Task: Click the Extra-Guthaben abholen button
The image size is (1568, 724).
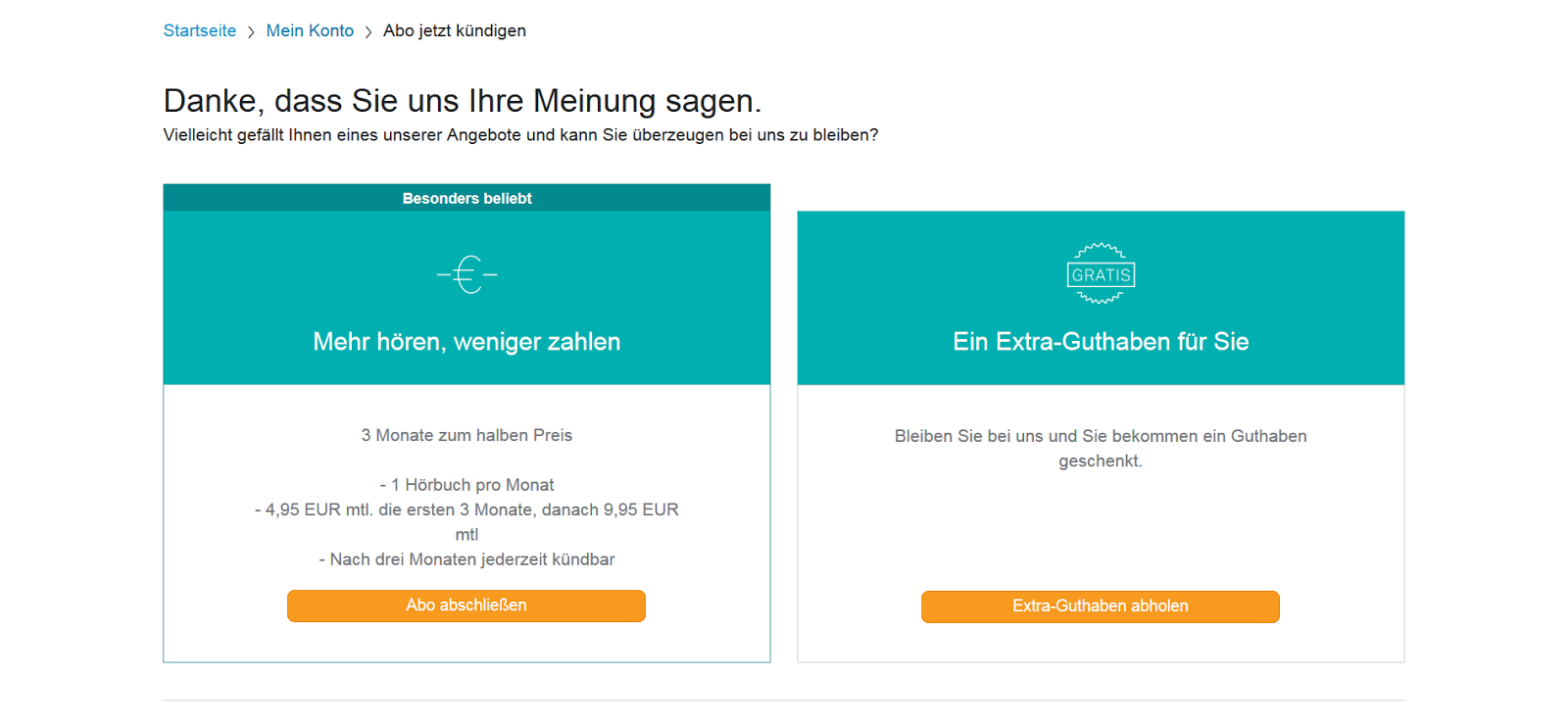Action: (x=1101, y=606)
